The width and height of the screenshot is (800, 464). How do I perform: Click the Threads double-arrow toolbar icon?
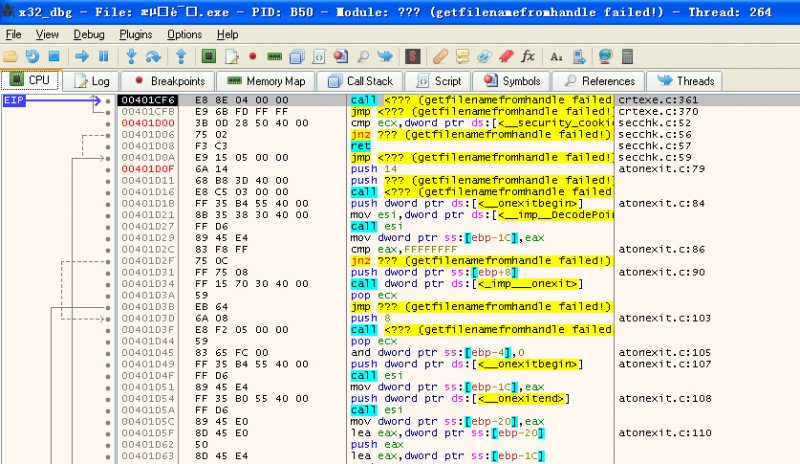point(385,57)
